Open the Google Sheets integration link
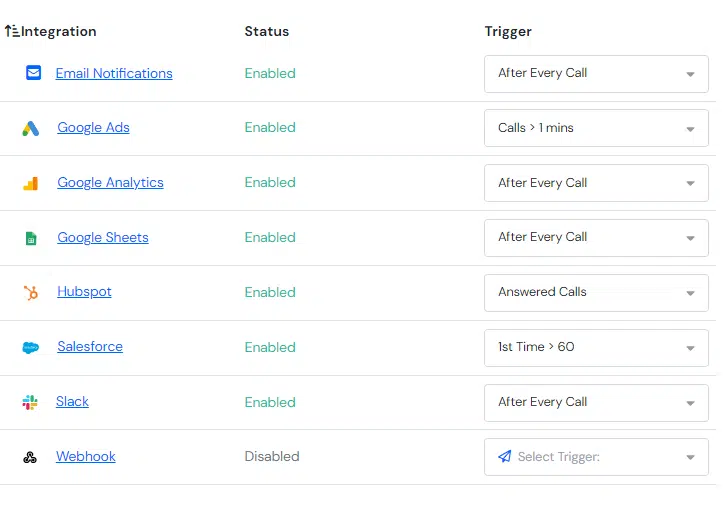This screenshot has width=728, height=512. [103, 237]
